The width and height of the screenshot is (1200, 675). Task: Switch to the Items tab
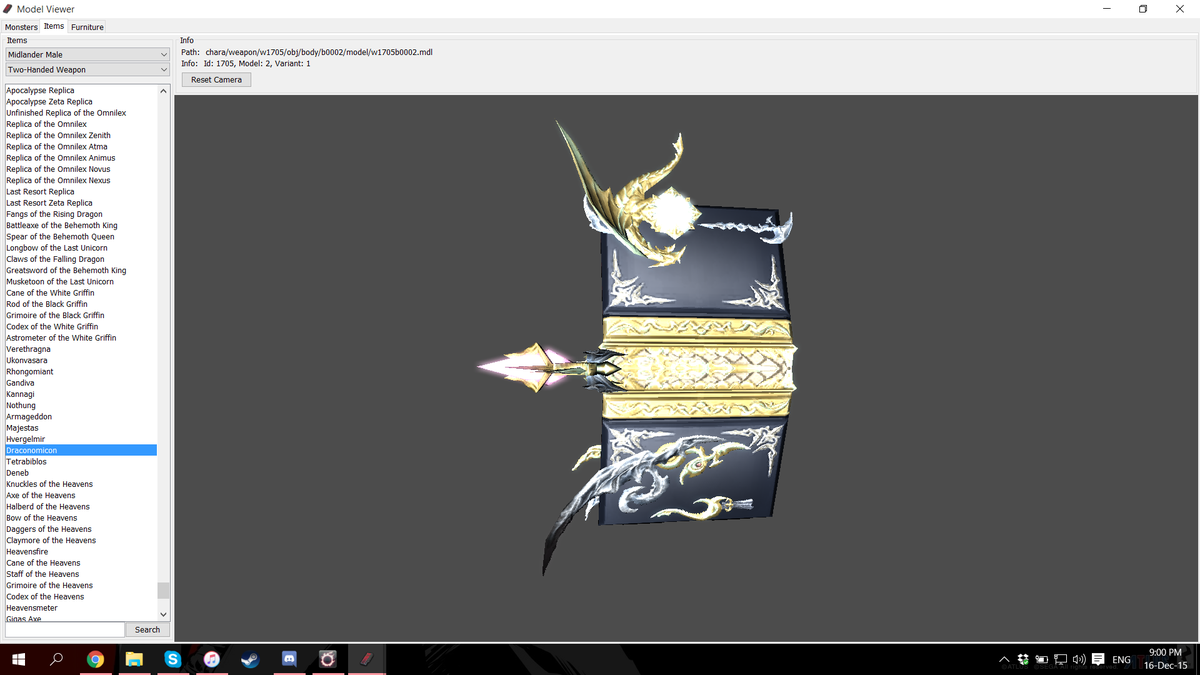[54, 26]
